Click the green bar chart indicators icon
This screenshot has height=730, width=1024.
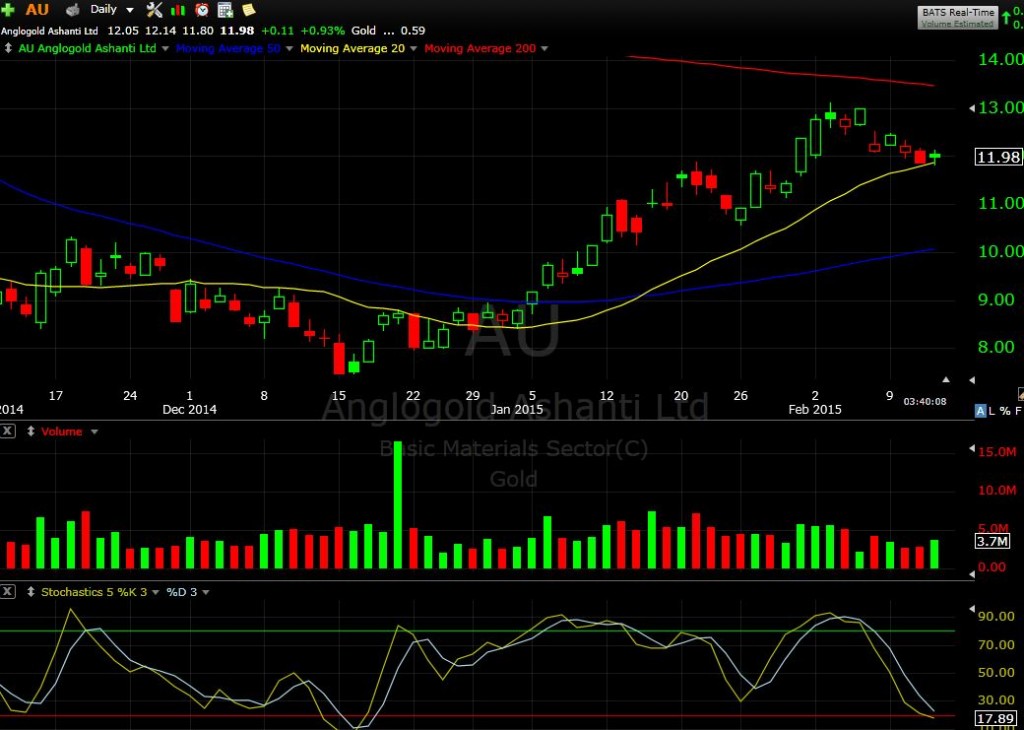178,10
